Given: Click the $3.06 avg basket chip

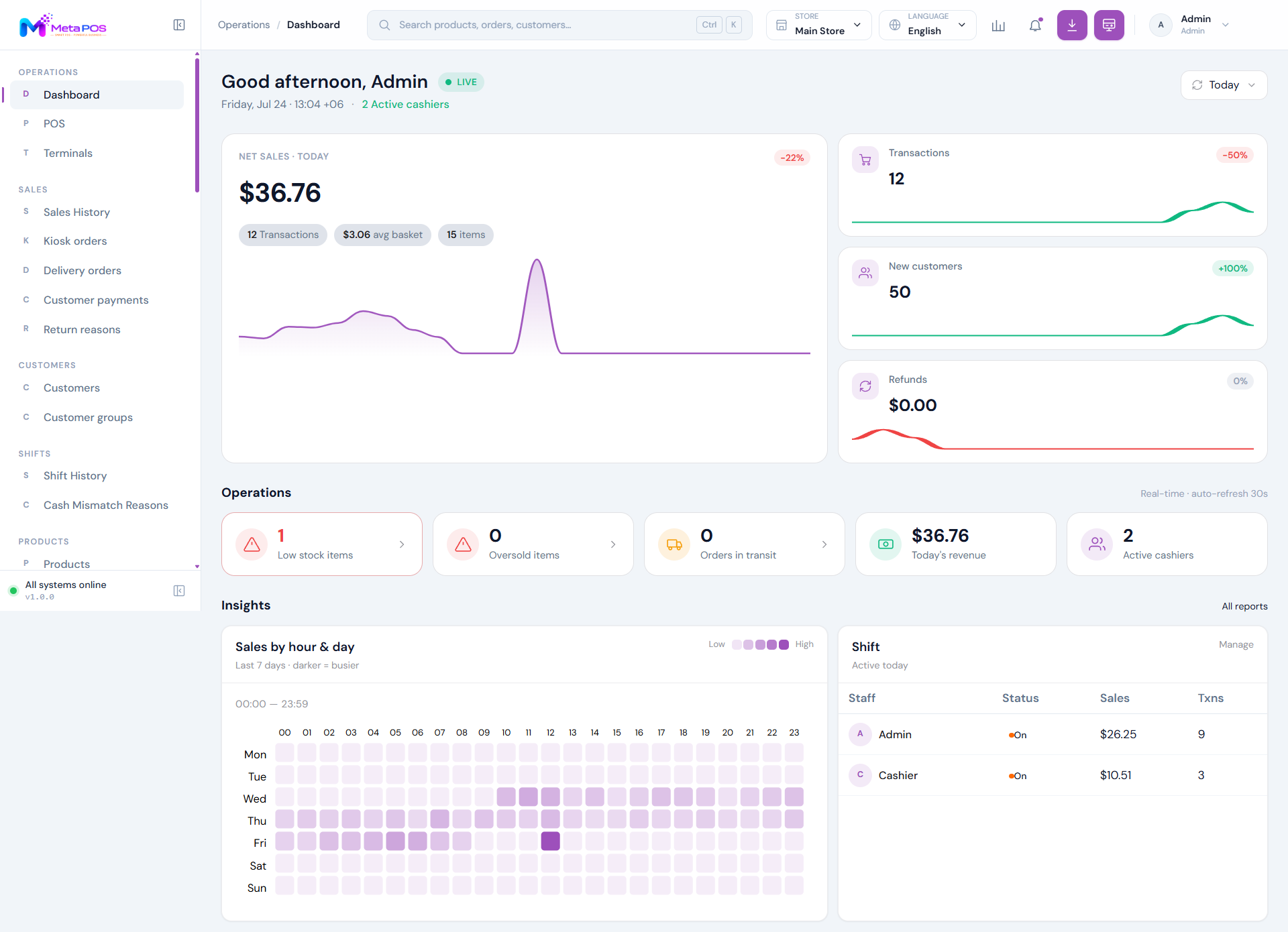Looking at the screenshot, I should 382,235.
